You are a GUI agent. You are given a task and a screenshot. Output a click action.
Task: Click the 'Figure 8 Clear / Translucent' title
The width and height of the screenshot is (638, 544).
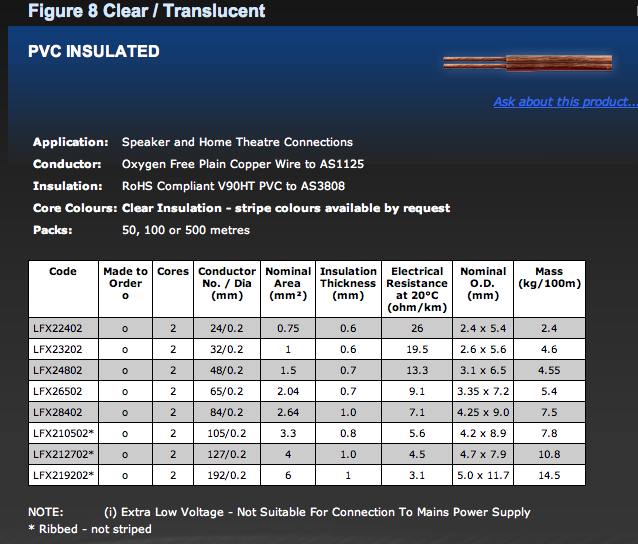[x=147, y=12]
